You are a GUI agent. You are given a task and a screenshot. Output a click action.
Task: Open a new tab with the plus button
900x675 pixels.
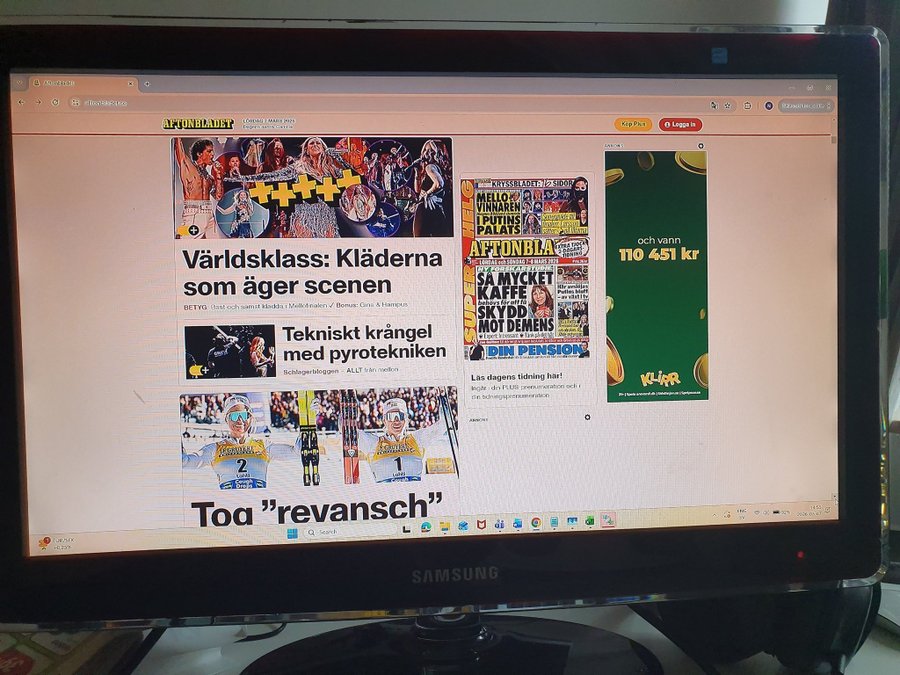coord(146,82)
